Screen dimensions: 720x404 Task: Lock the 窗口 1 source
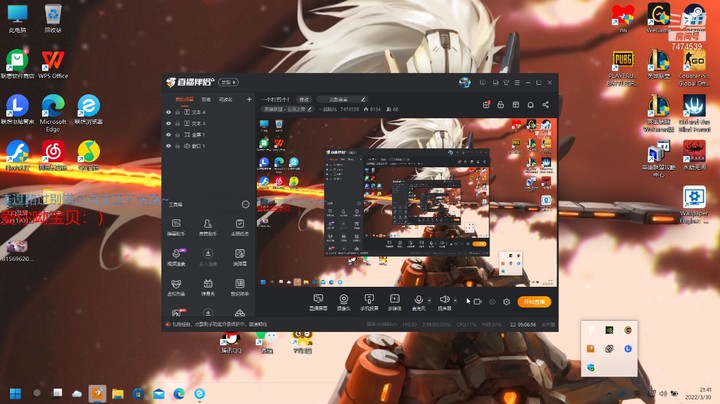tap(177, 146)
